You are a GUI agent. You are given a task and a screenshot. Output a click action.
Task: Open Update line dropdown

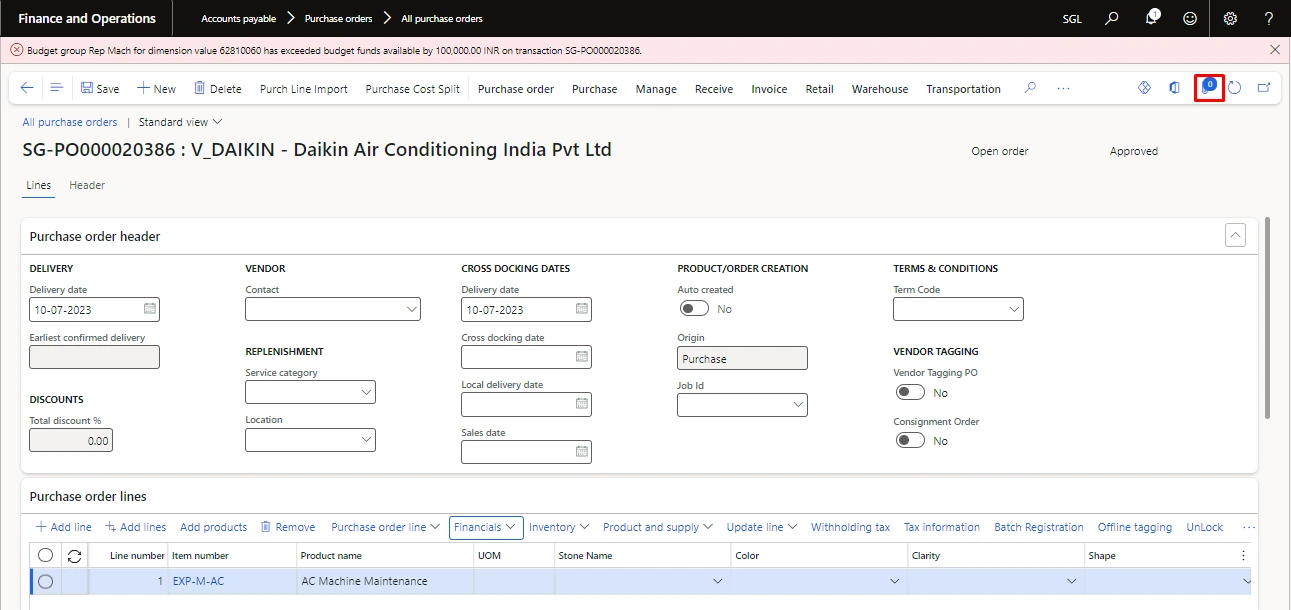click(x=762, y=527)
